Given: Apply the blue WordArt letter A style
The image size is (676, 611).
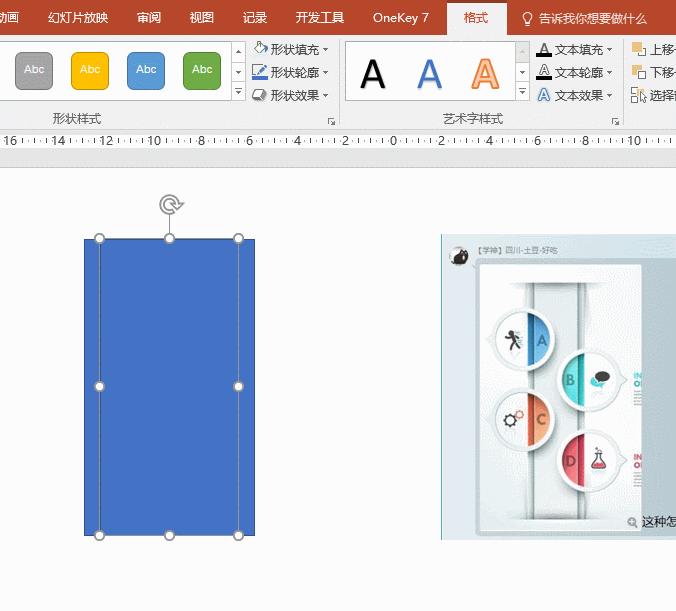Looking at the screenshot, I should point(429,73).
